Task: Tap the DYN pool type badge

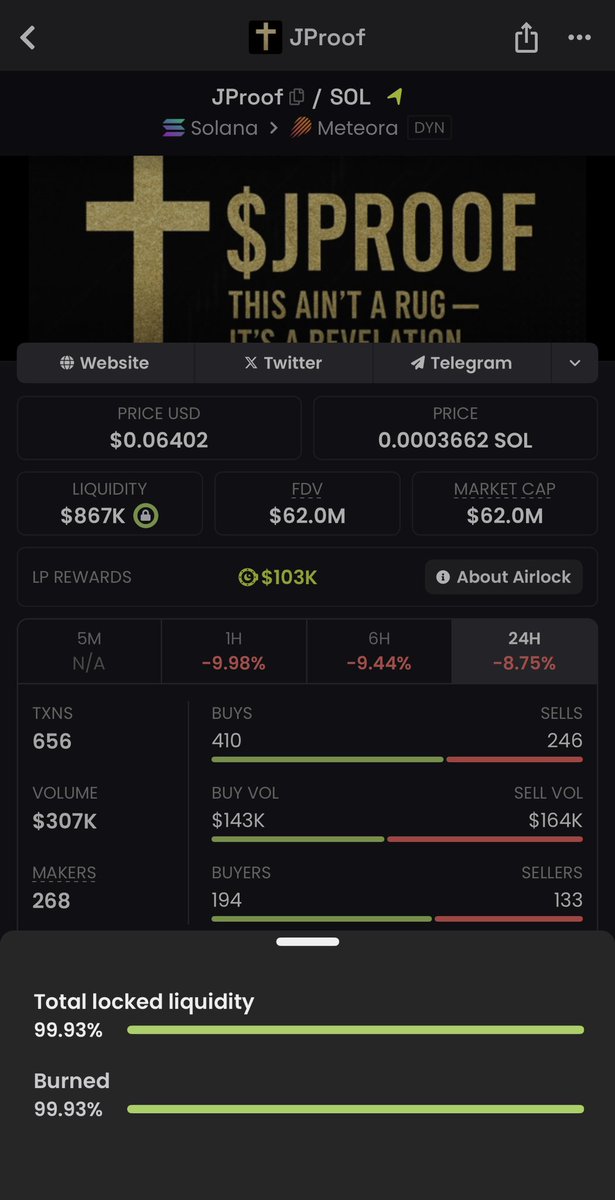Action: point(429,128)
